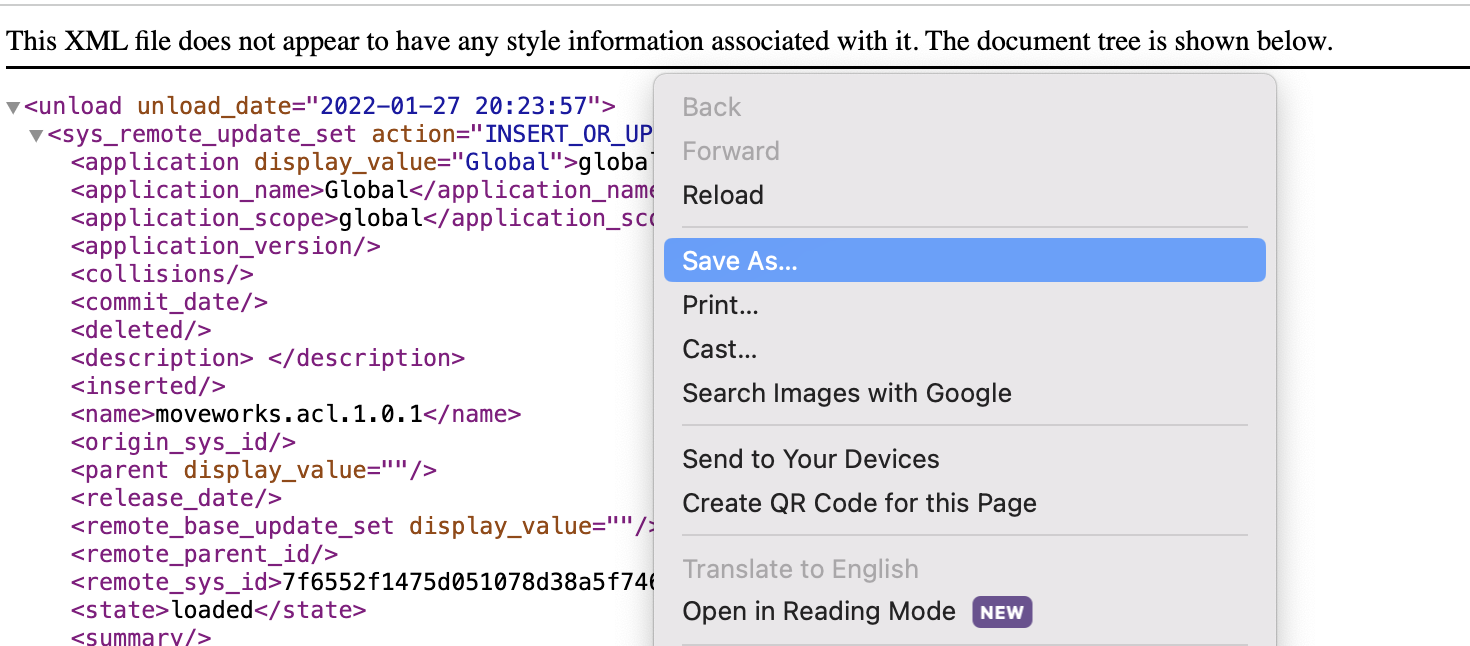Click the inserted empty tag

pos(148,386)
